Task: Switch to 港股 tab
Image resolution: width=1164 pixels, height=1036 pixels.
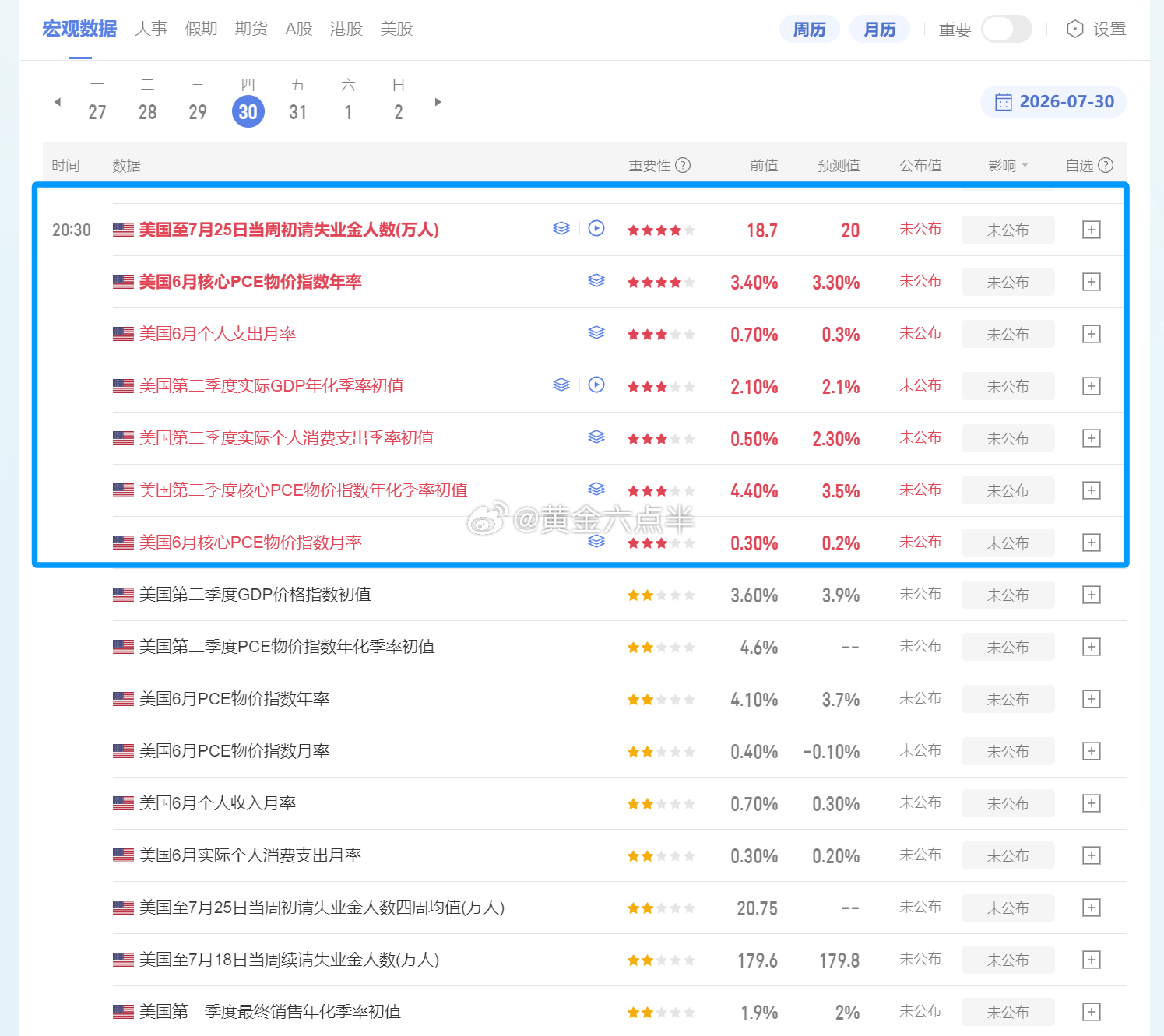Action: coord(346,29)
